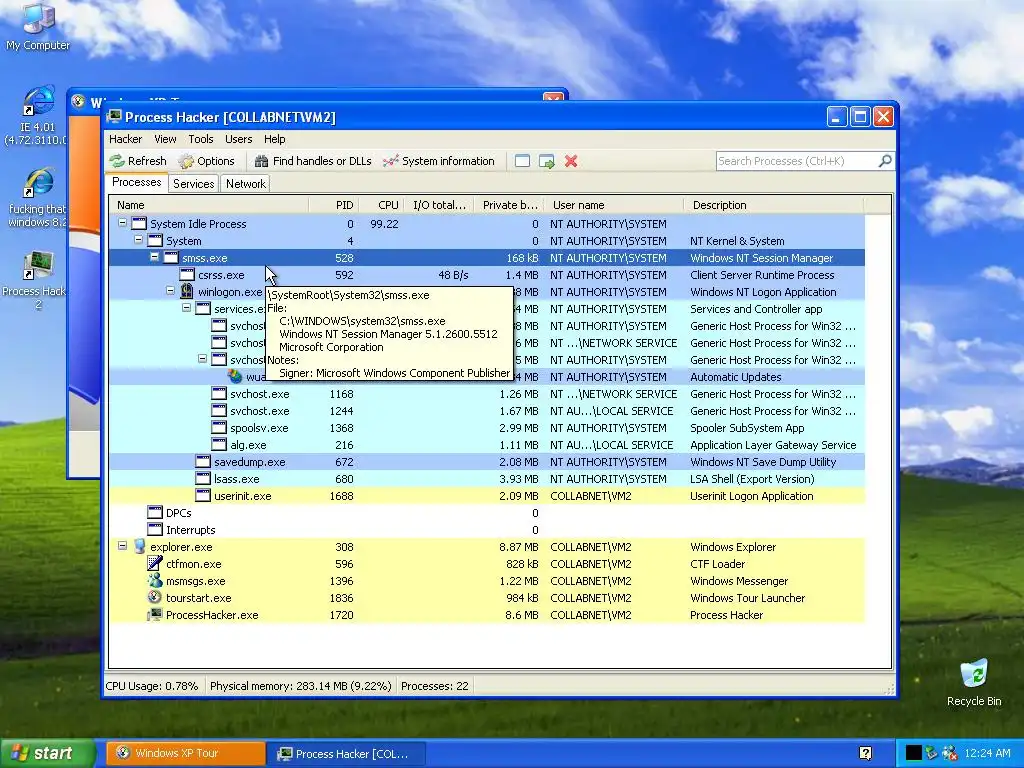Switch to the Services tab

pyautogui.click(x=193, y=184)
